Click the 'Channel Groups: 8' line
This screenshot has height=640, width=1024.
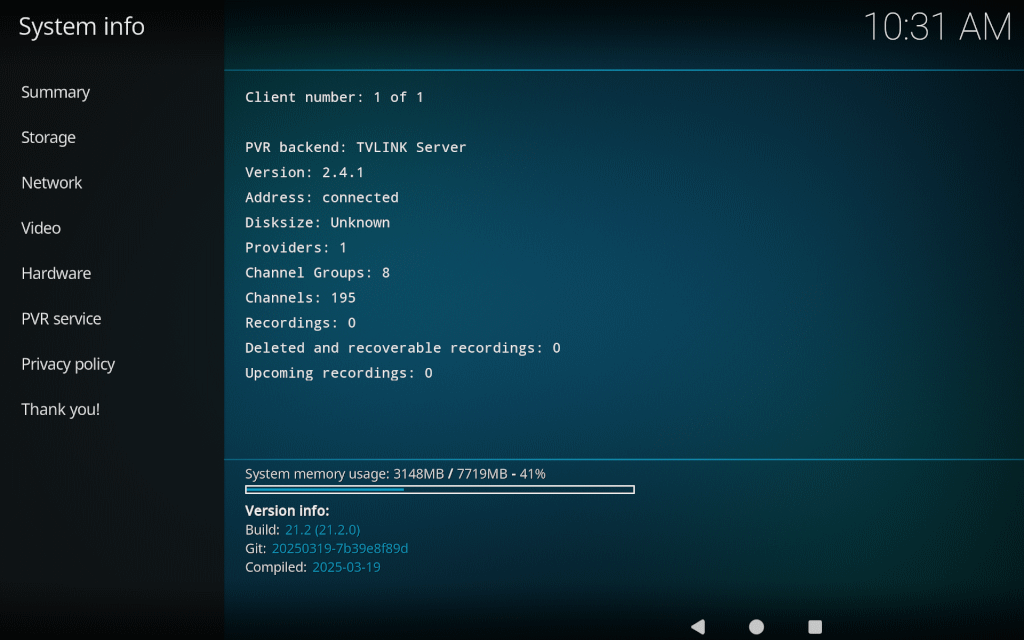(317, 273)
